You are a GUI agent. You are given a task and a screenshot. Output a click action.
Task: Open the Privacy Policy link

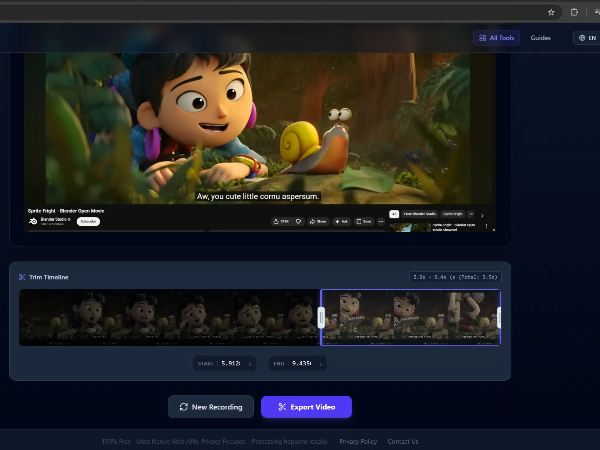tap(358, 442)
